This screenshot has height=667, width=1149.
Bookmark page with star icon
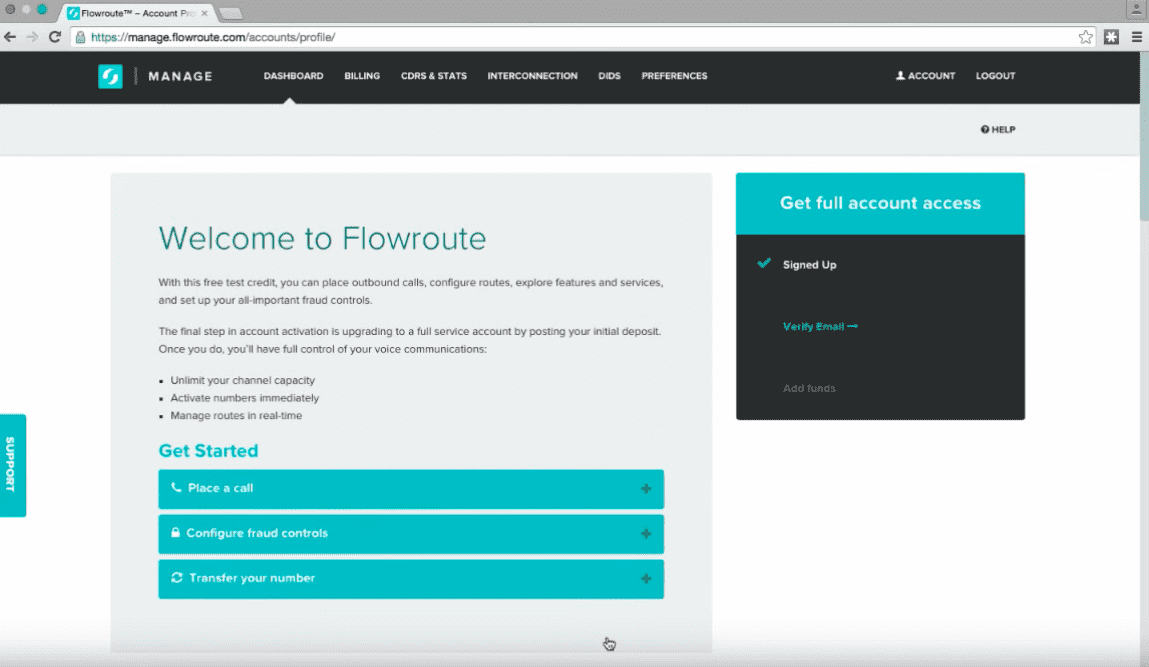(1085, 37)
